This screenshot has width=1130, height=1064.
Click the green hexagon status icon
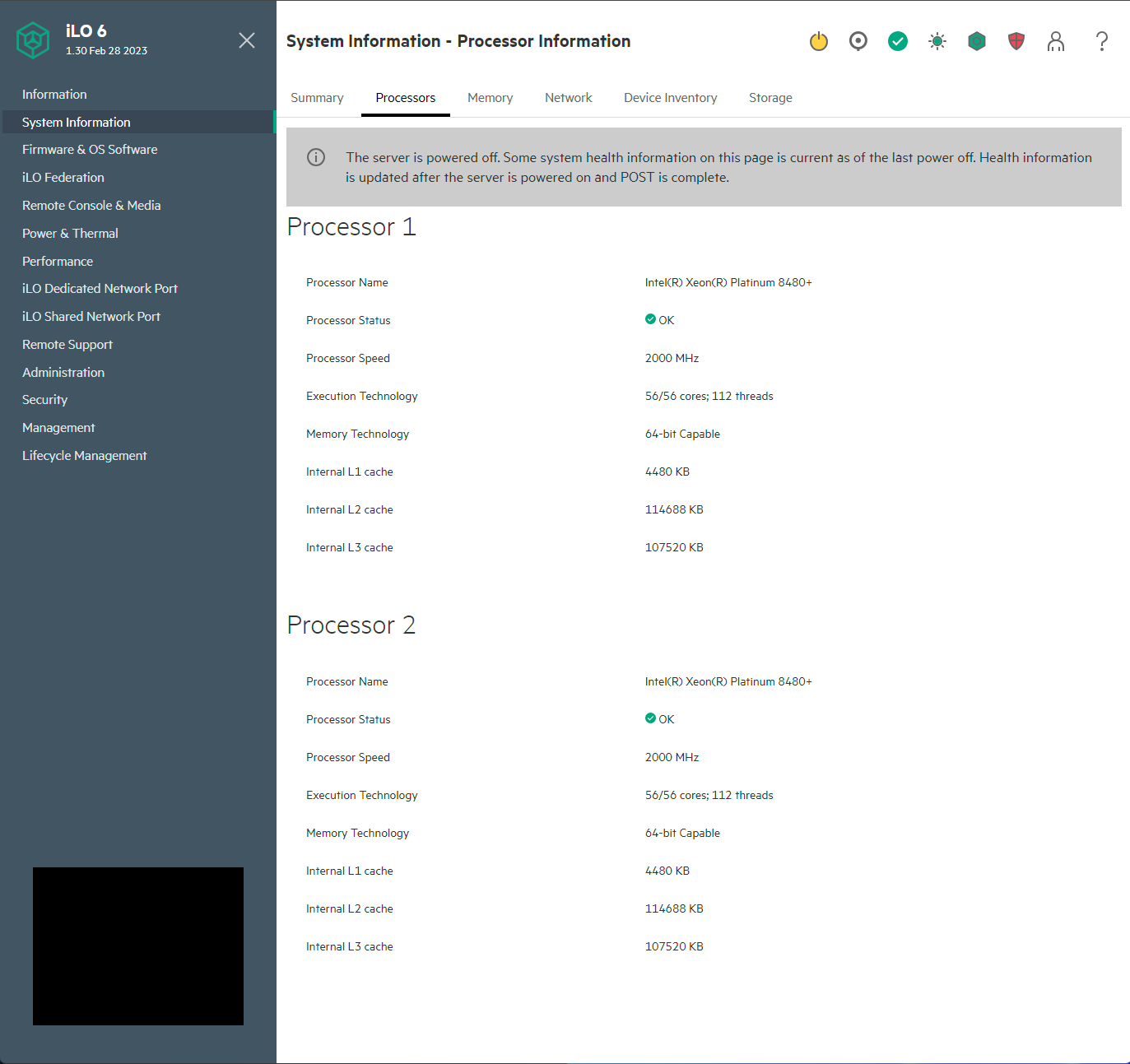(x=976, y=41)
